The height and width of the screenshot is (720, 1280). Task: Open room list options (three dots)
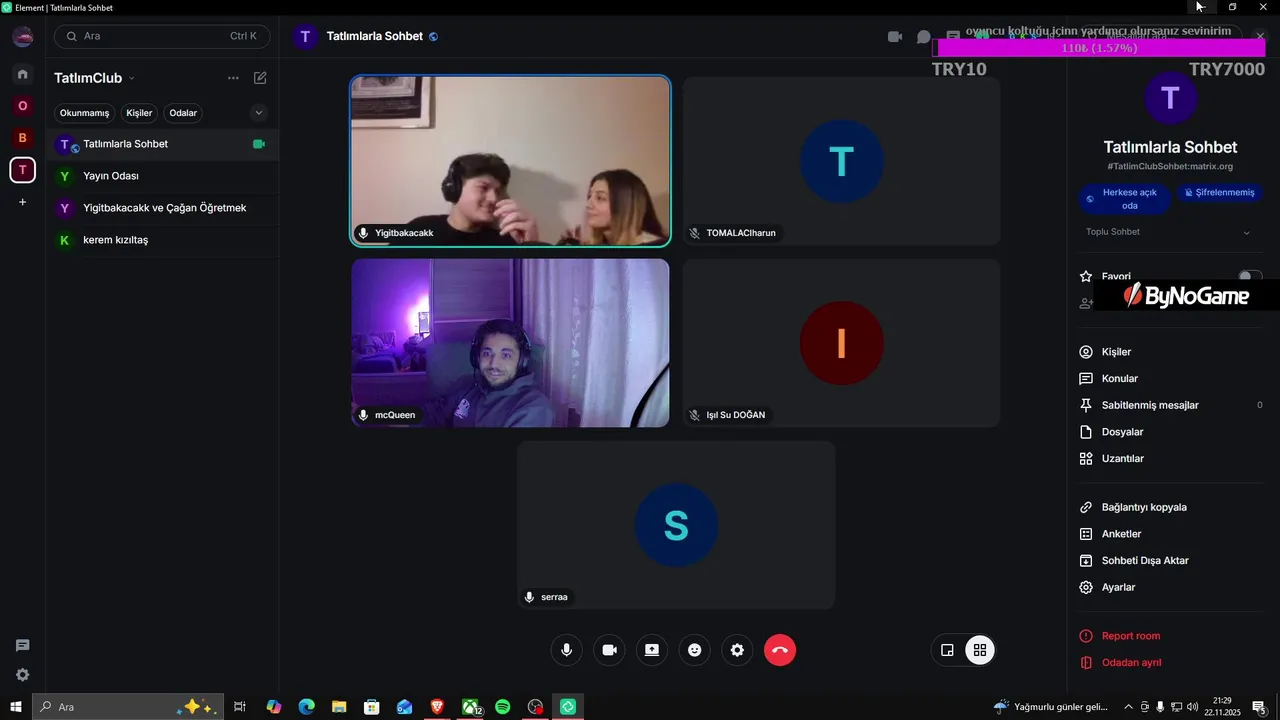[x=233, y=78]
